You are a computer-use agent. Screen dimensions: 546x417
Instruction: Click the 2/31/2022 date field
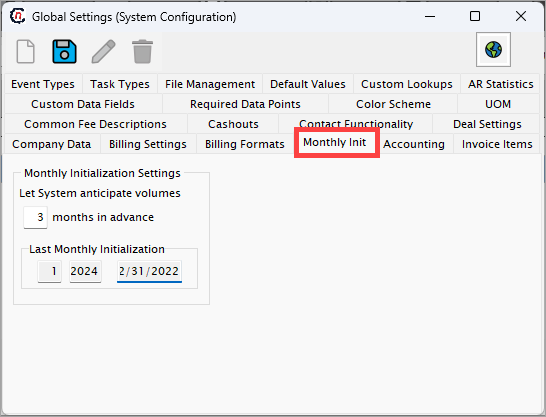pyautogui.click(x=149, y=271)
